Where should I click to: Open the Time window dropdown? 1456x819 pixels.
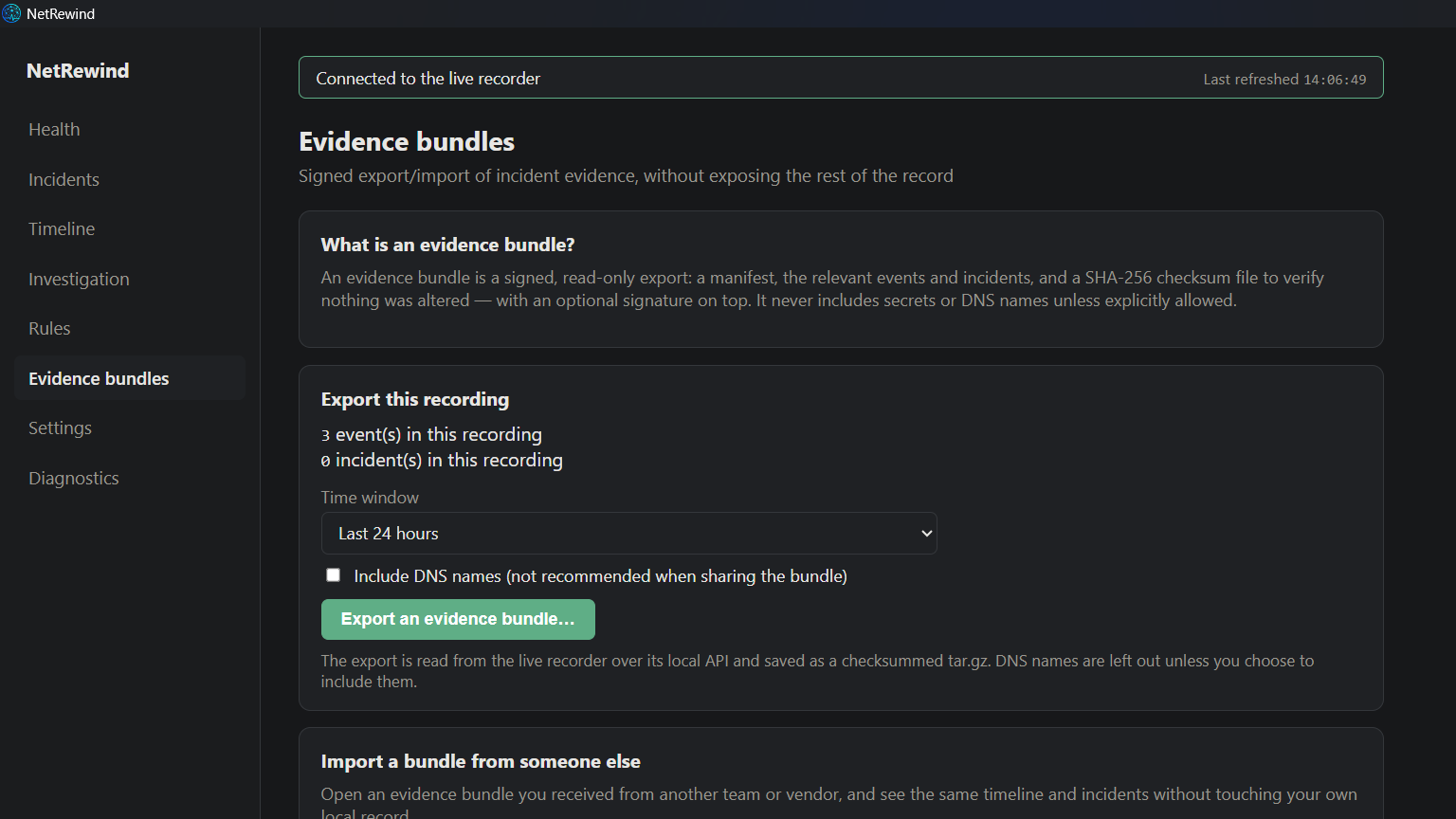click(x=629, y=534)
